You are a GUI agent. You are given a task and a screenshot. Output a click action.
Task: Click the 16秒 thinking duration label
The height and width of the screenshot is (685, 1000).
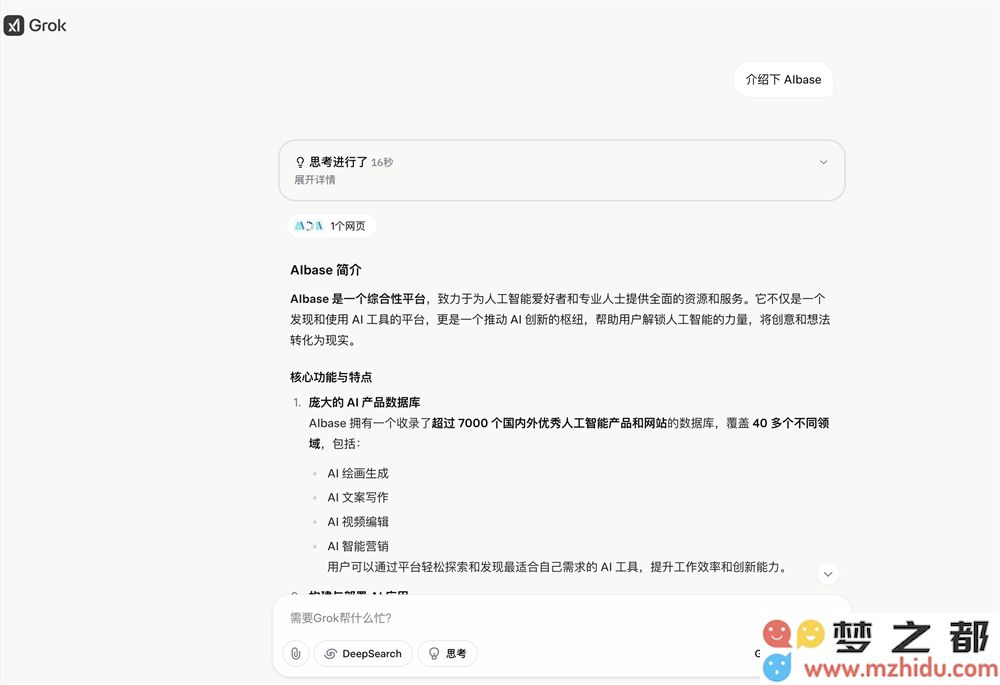[382, 163]
